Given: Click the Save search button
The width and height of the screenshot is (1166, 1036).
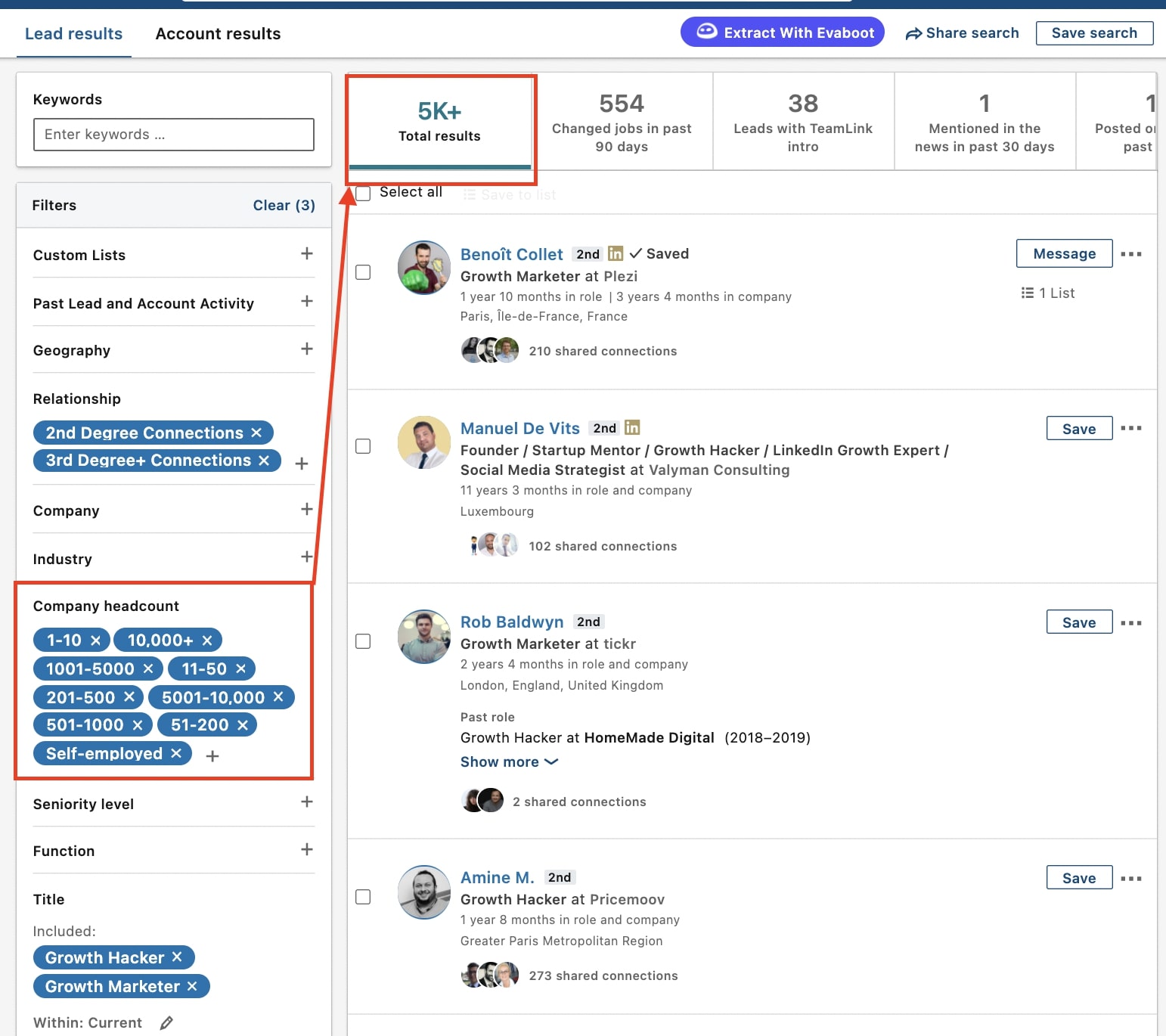Looking at the screenshot, I should [1094, 33].
